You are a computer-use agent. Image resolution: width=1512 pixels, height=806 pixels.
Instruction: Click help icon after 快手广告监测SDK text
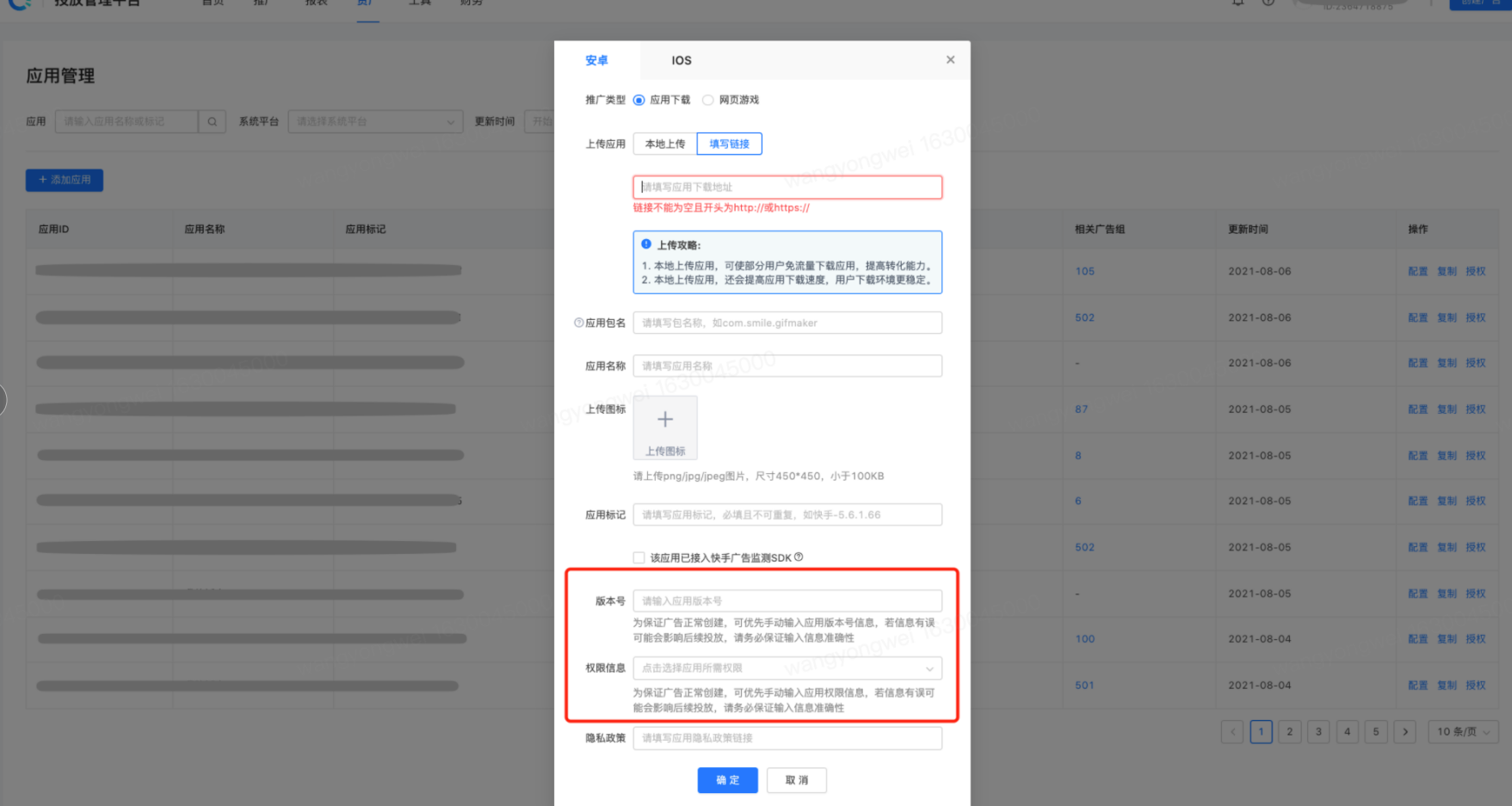tap(799, 557)
